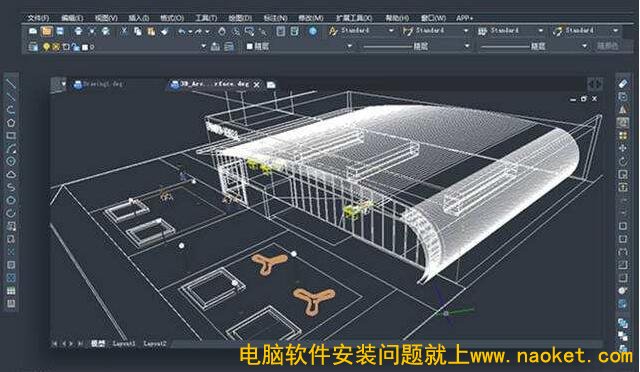
Task: Select the Table tool in left toolbar
Action: 11,291
